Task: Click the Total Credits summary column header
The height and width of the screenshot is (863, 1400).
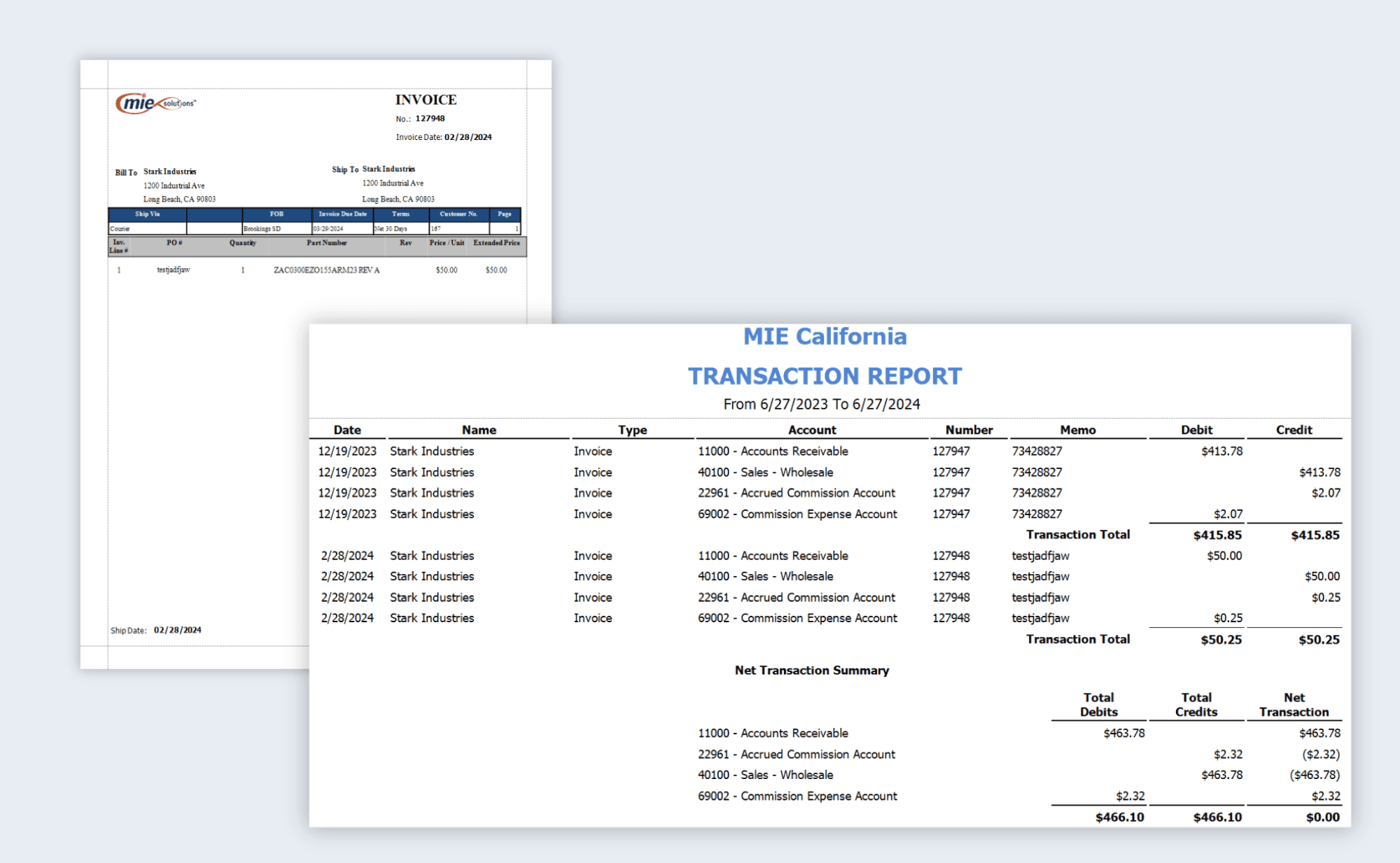Action: point(1196,705)
